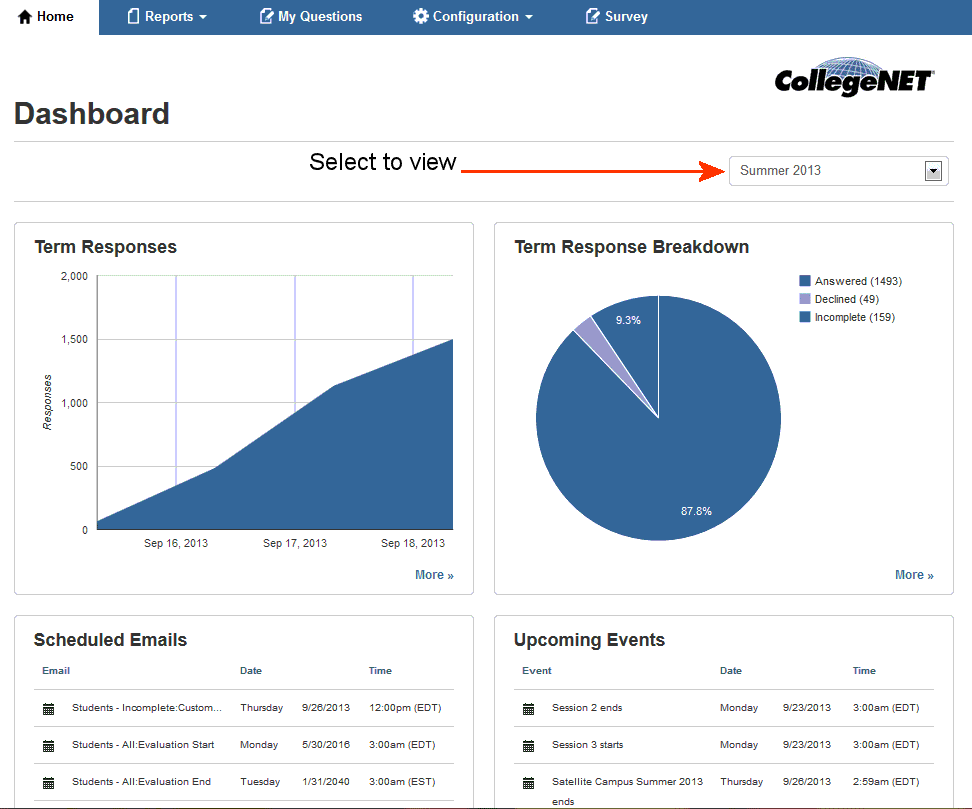Viewport: 972px width, 809px height.
Task: Click the 1/31/2040 date cell
Action: point(325,782)
